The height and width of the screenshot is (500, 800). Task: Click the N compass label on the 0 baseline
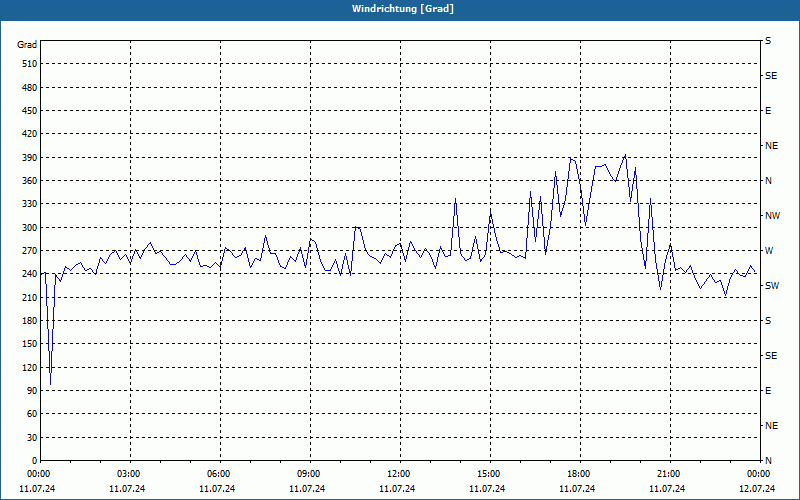tap(768, 461)
